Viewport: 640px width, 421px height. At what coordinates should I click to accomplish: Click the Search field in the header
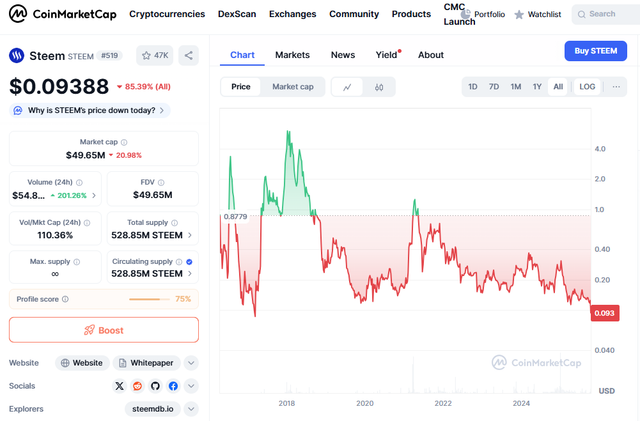[x=609, y=14]
